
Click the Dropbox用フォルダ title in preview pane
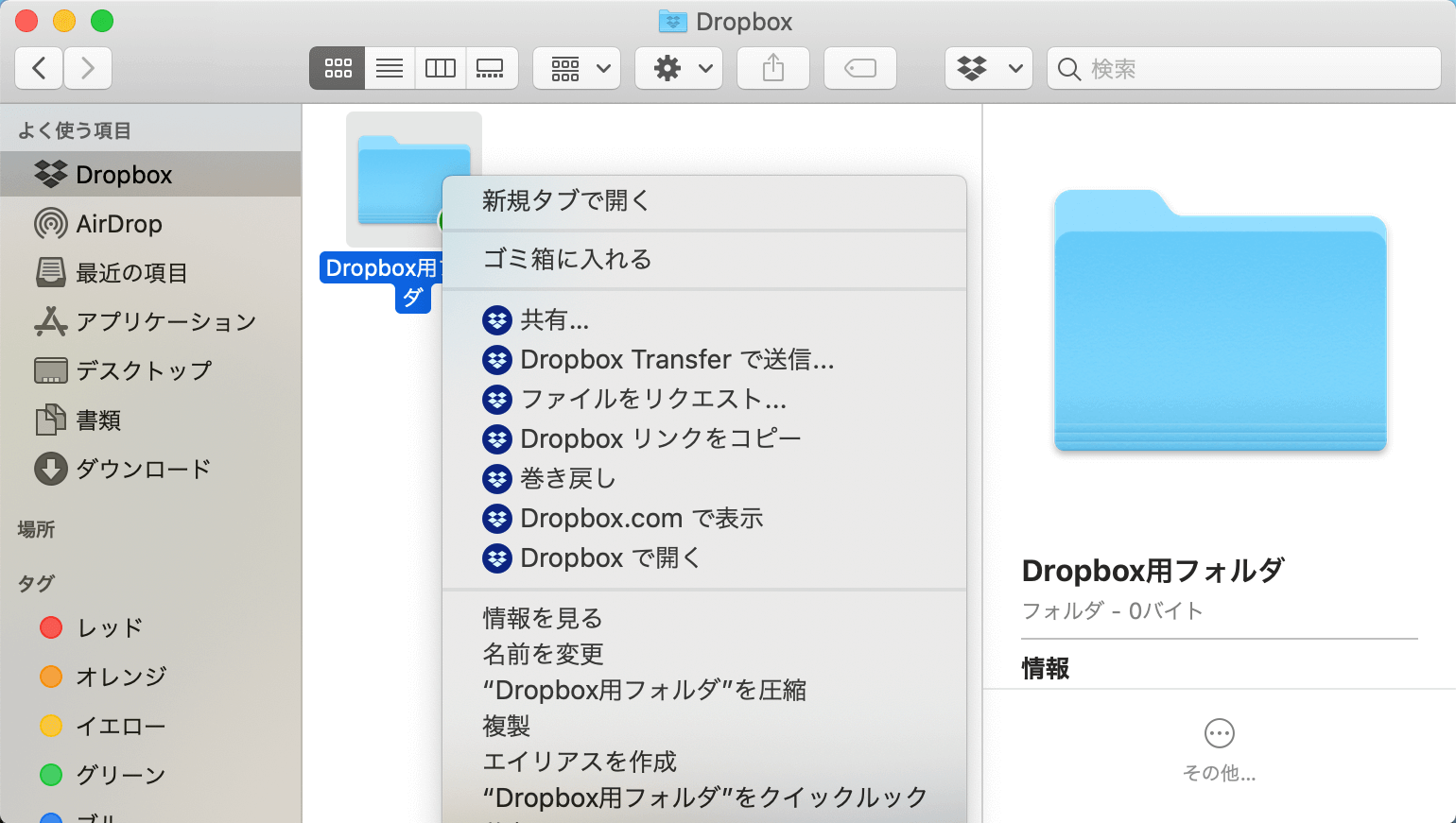pos(1153,571)
